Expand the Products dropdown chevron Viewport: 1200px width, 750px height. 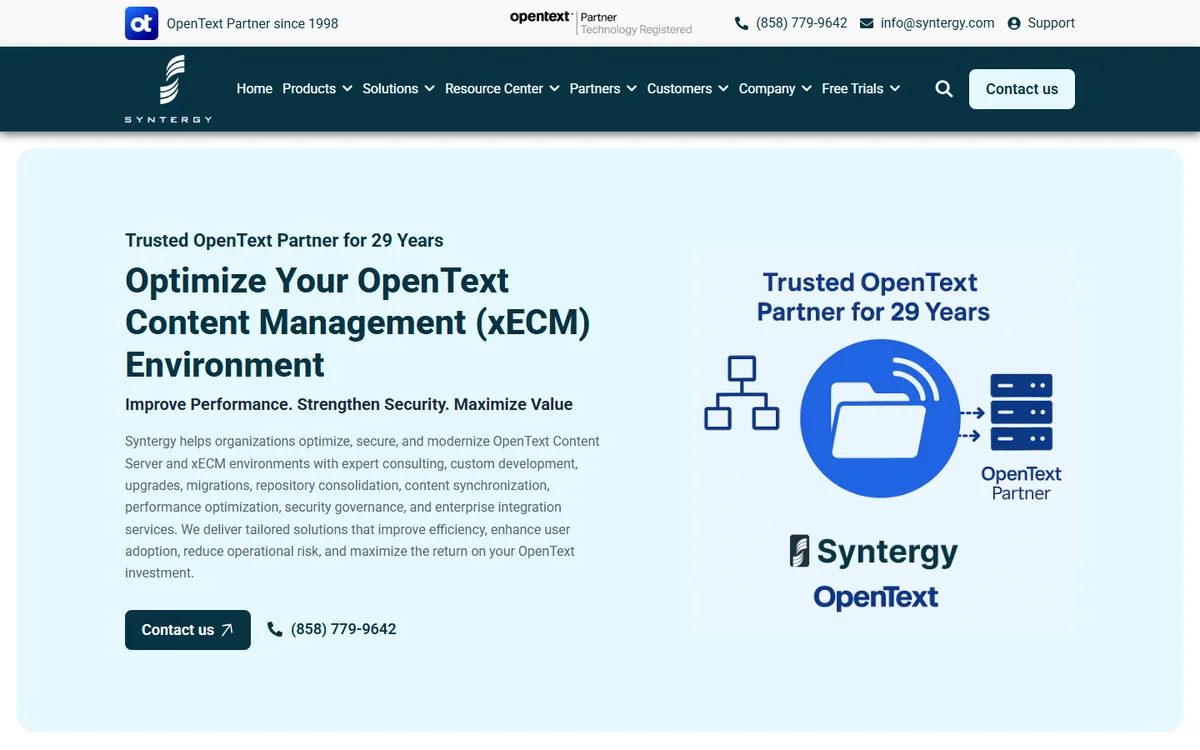coord(347,89)
